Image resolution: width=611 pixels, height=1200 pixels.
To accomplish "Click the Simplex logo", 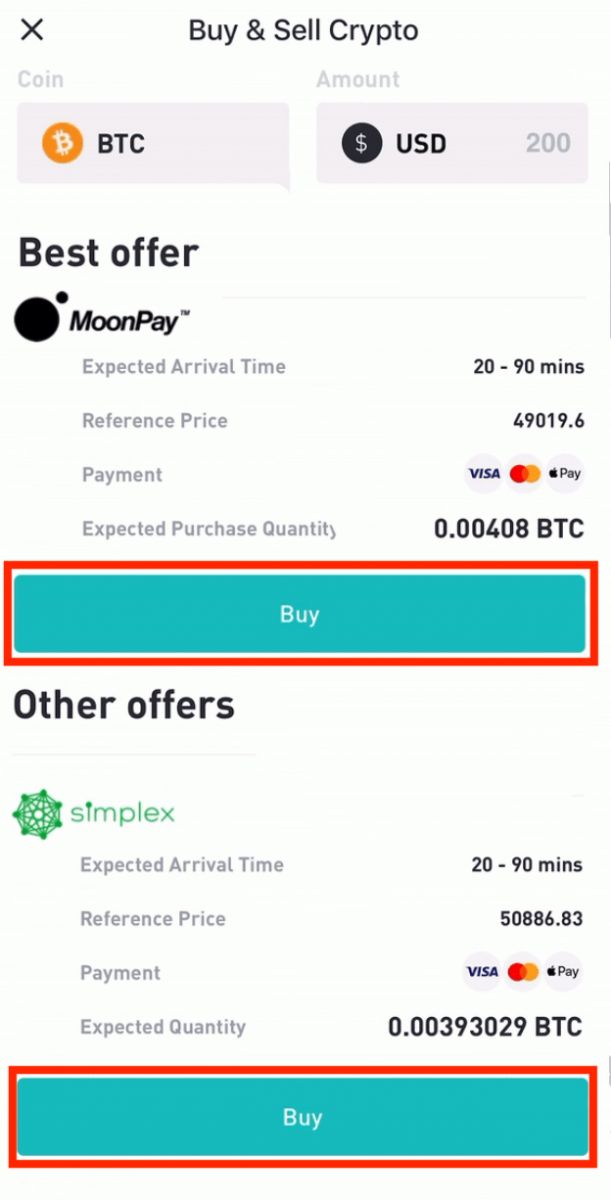I will point(94,813).
